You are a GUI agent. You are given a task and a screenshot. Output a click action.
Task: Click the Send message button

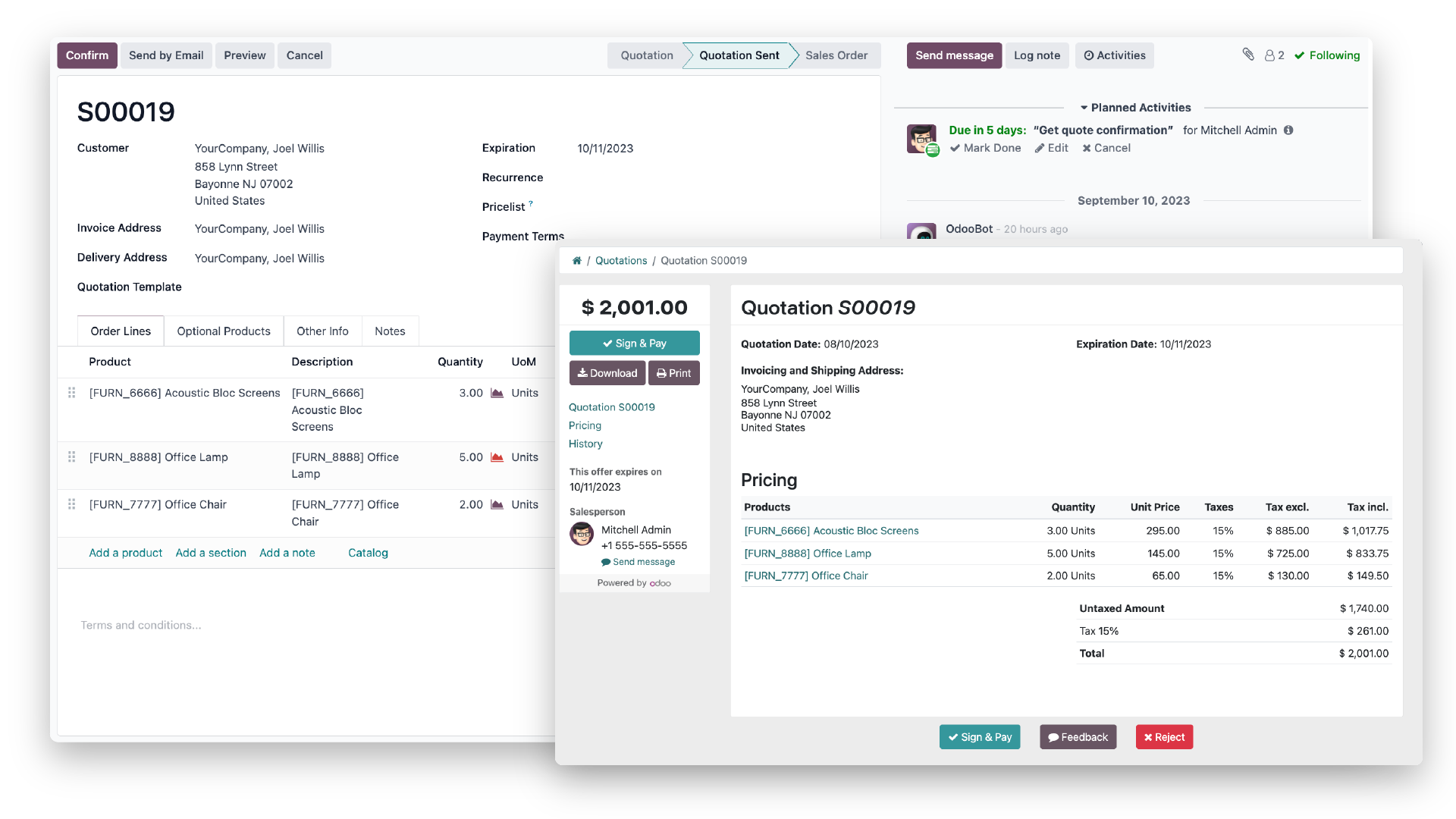[x=954, y=55]
